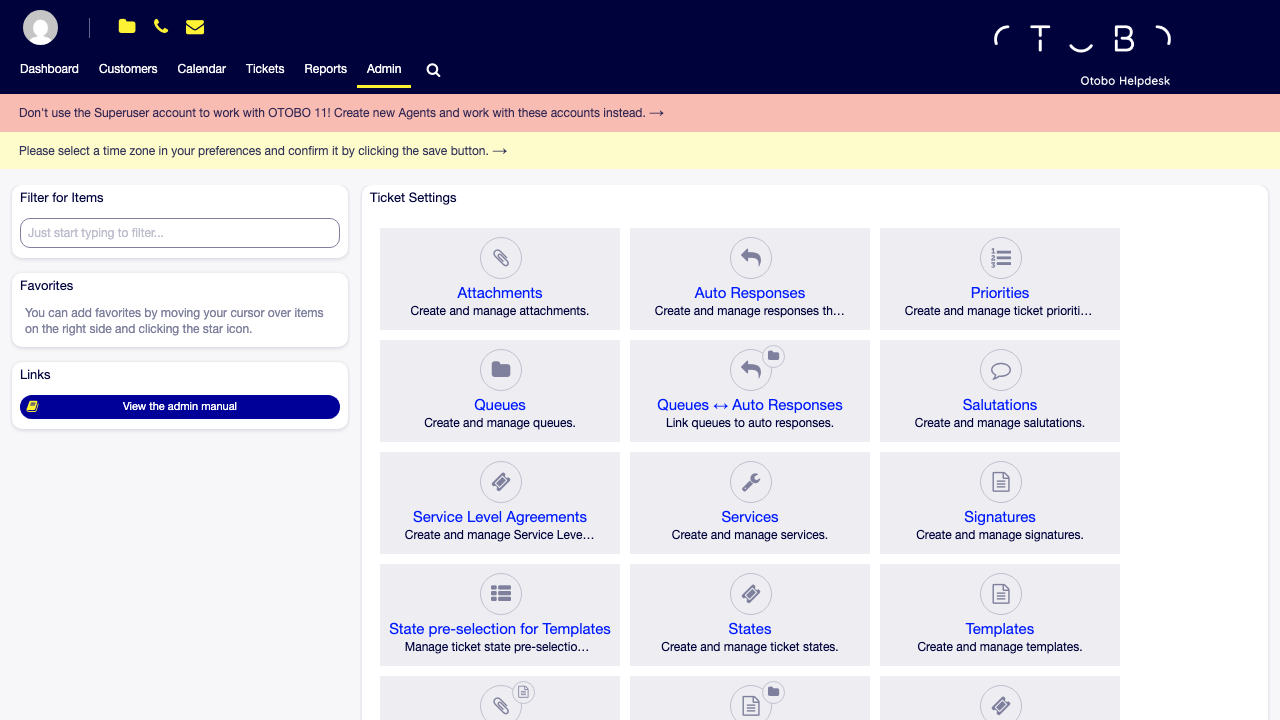Open the search magnifier icon
Screen dimensions: 1280x720
[433, 70]
